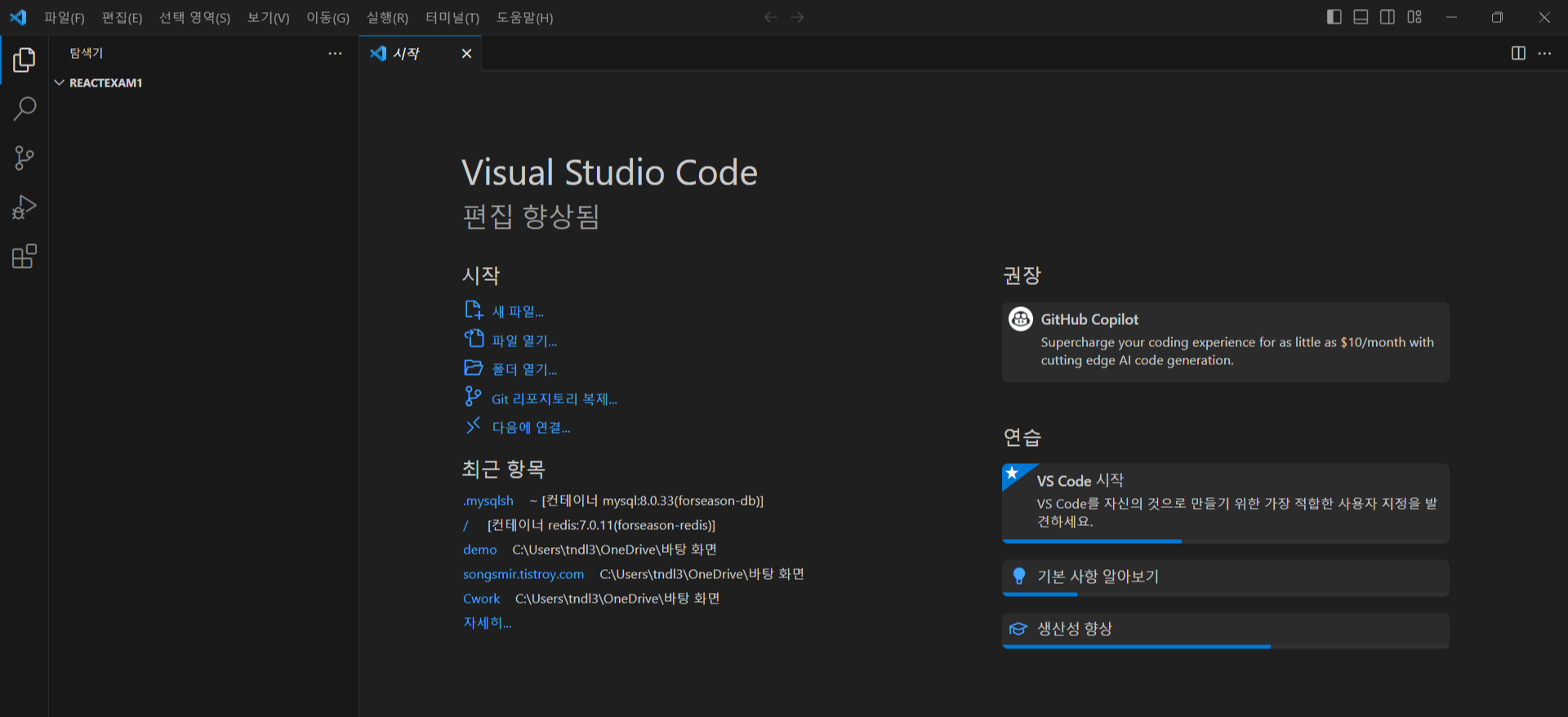Image resolution: width=1568 pixels, height=717 pixels.
Task: Restore down the VS Code window
Action: [1497, 17]
